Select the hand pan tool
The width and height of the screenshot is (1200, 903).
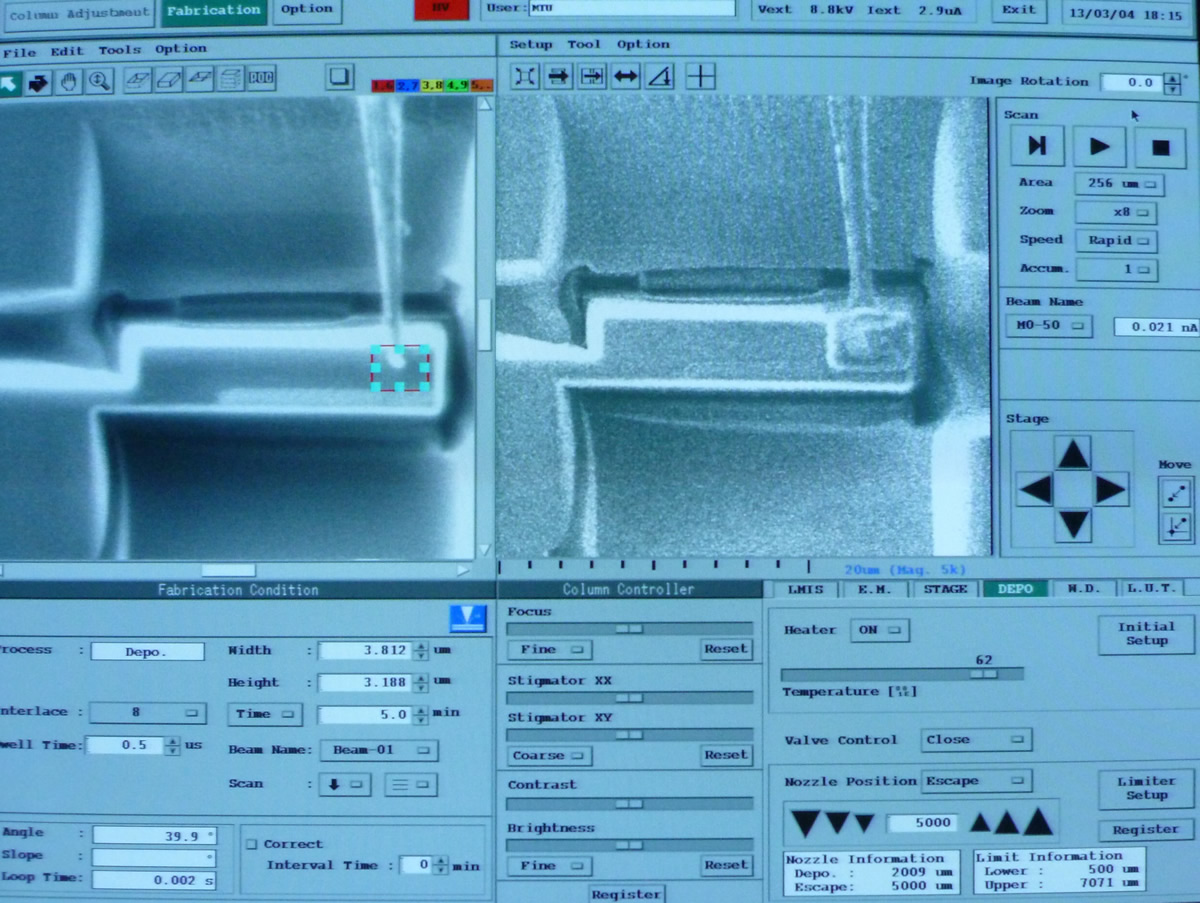69,81
